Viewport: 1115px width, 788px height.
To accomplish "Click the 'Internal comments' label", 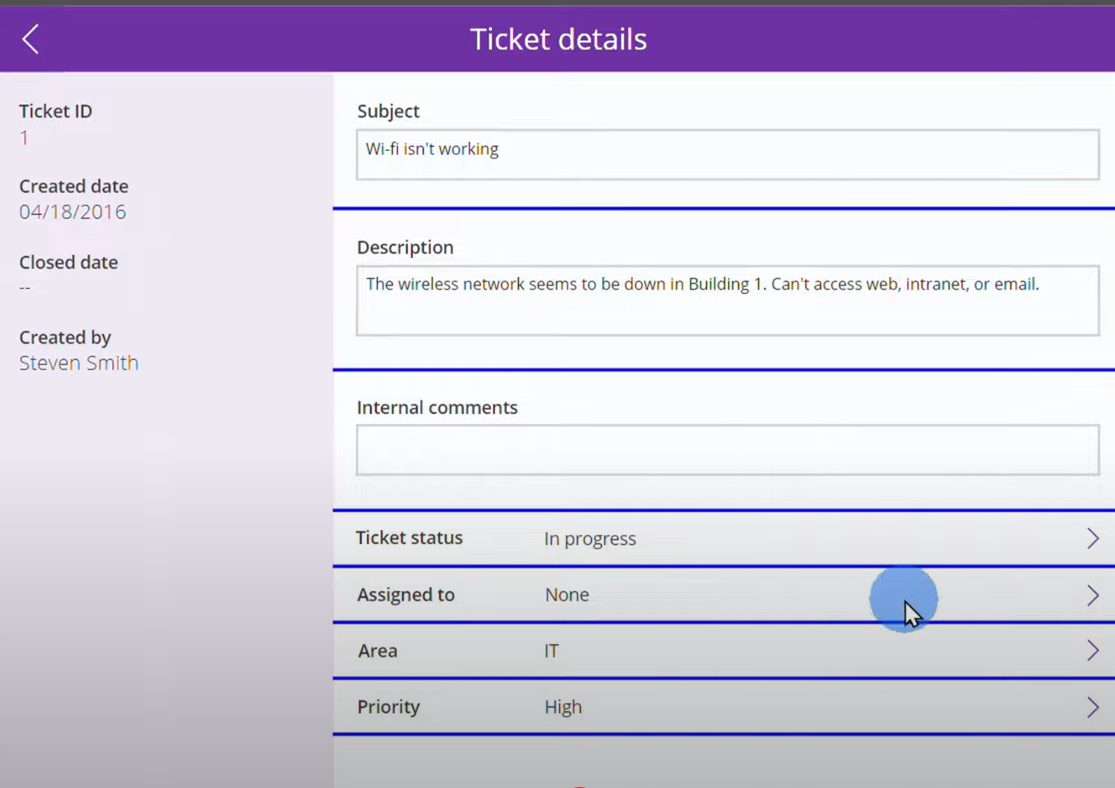I will [x=437, y=408].
